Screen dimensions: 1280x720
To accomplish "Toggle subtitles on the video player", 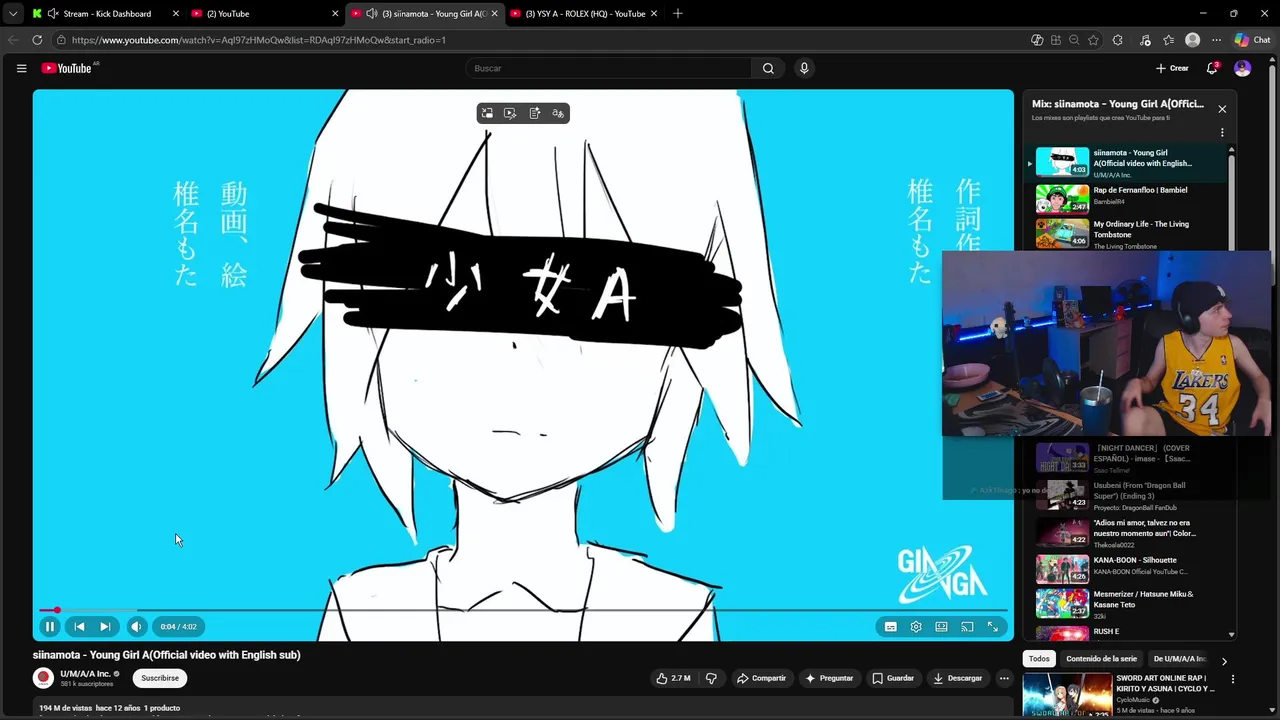I will point(890,627).
